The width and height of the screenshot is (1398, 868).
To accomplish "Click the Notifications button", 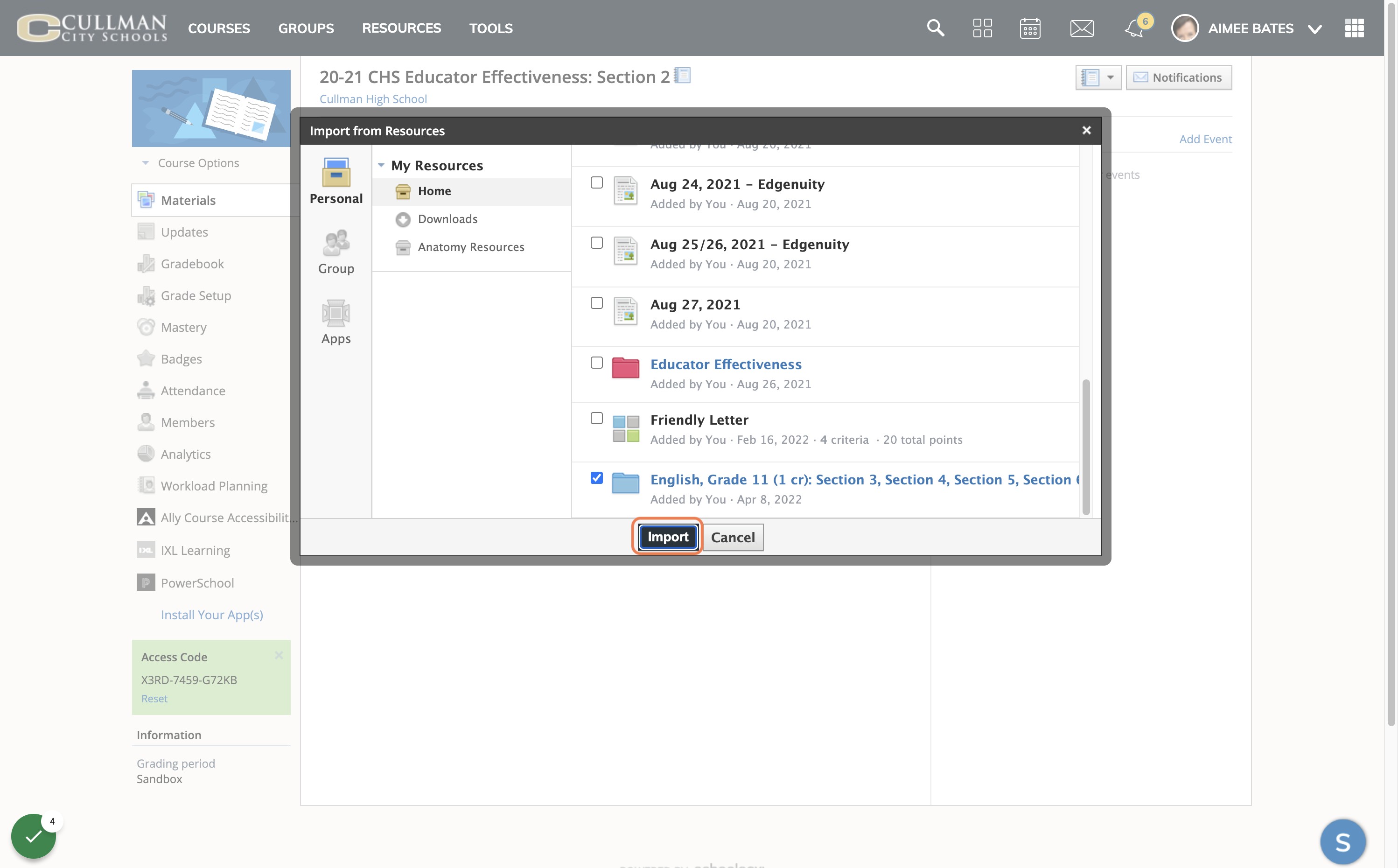I will [x=1179, y=77].
